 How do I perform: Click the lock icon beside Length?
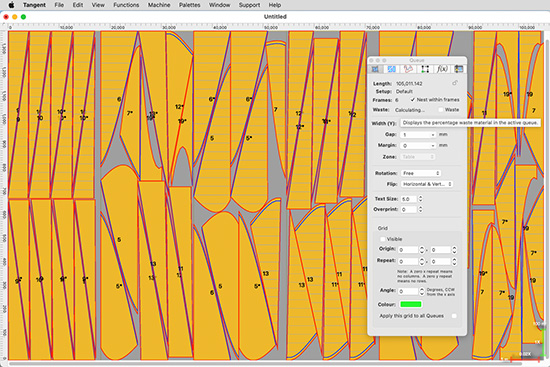pos(455,83)
